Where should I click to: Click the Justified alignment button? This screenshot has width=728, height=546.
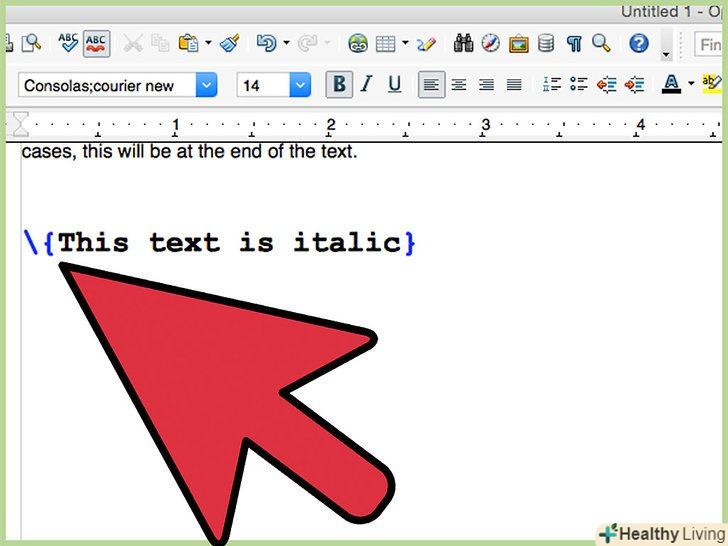[x=514, y=85]
